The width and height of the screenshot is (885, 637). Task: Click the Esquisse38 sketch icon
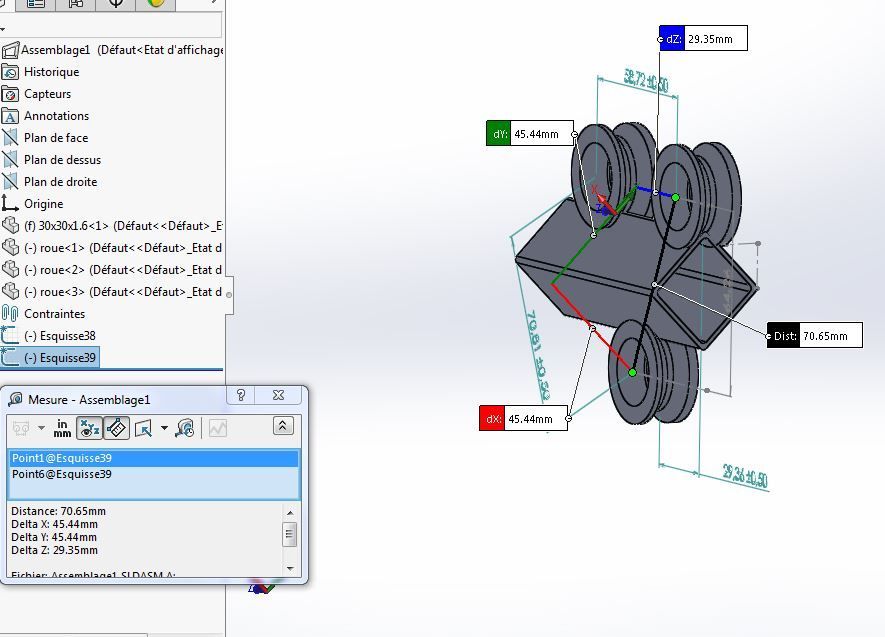(10, 336)
